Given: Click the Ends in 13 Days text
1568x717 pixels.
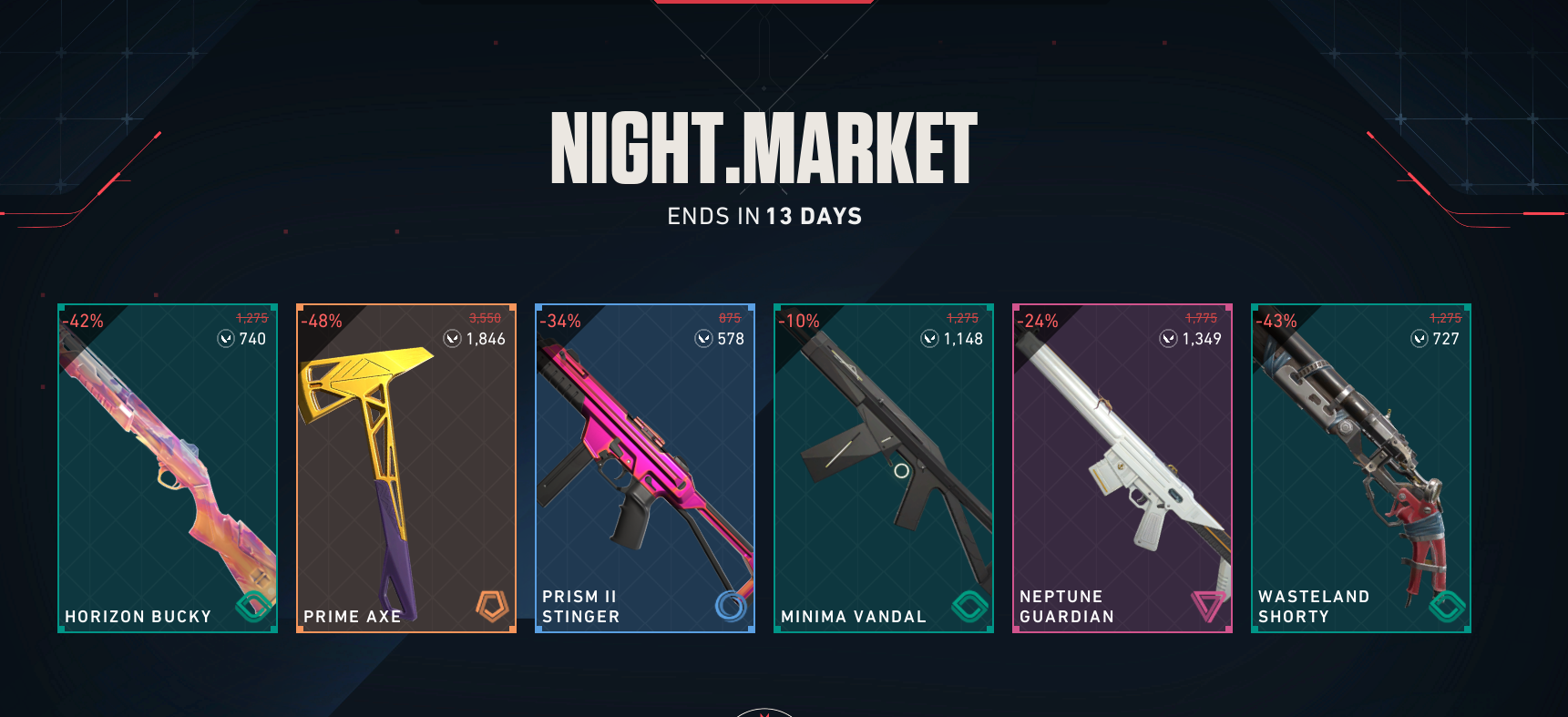Looking at the screenshot, I should click(764, 217).
